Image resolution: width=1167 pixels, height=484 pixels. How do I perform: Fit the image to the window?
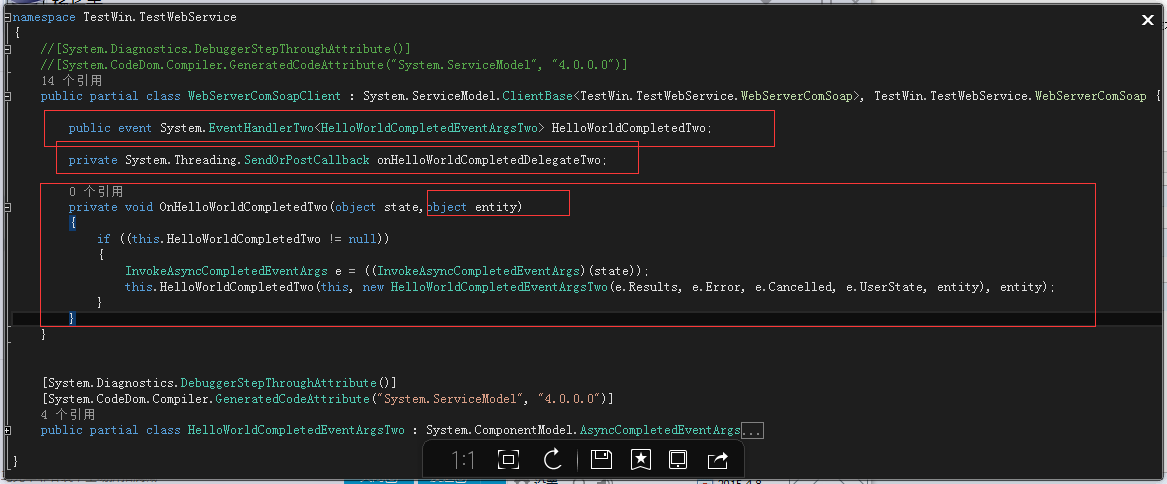pyautogui.click(x=508, y=460)
